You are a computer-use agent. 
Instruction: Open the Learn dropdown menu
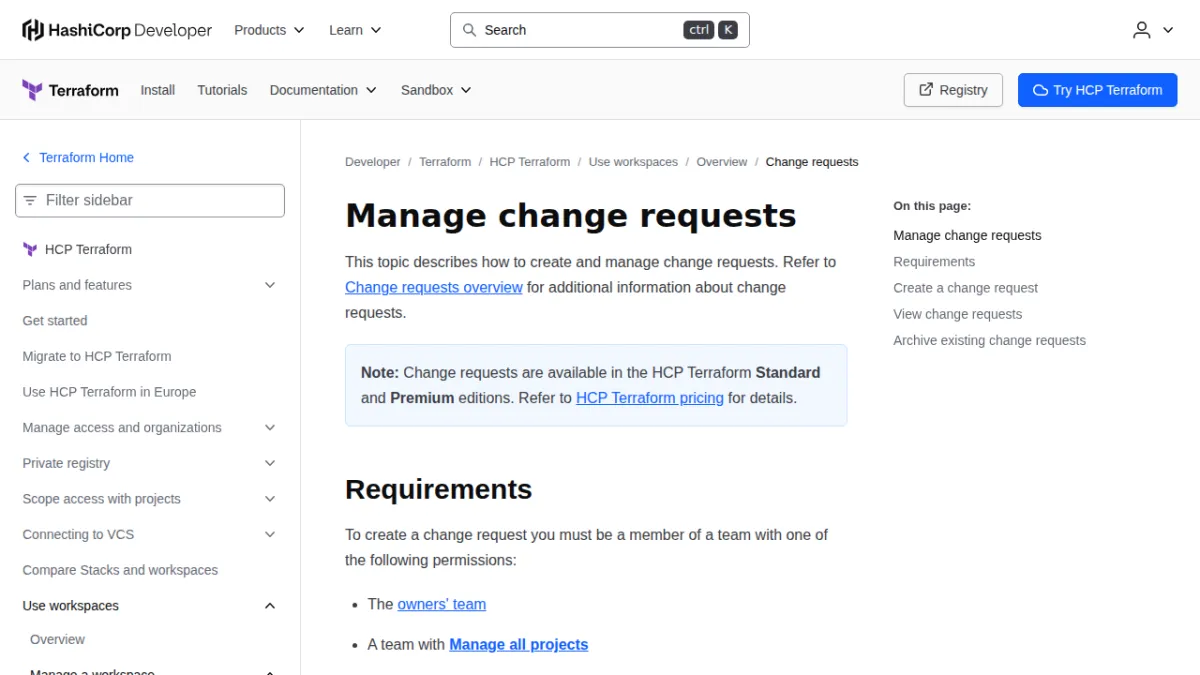pos(355,30)
